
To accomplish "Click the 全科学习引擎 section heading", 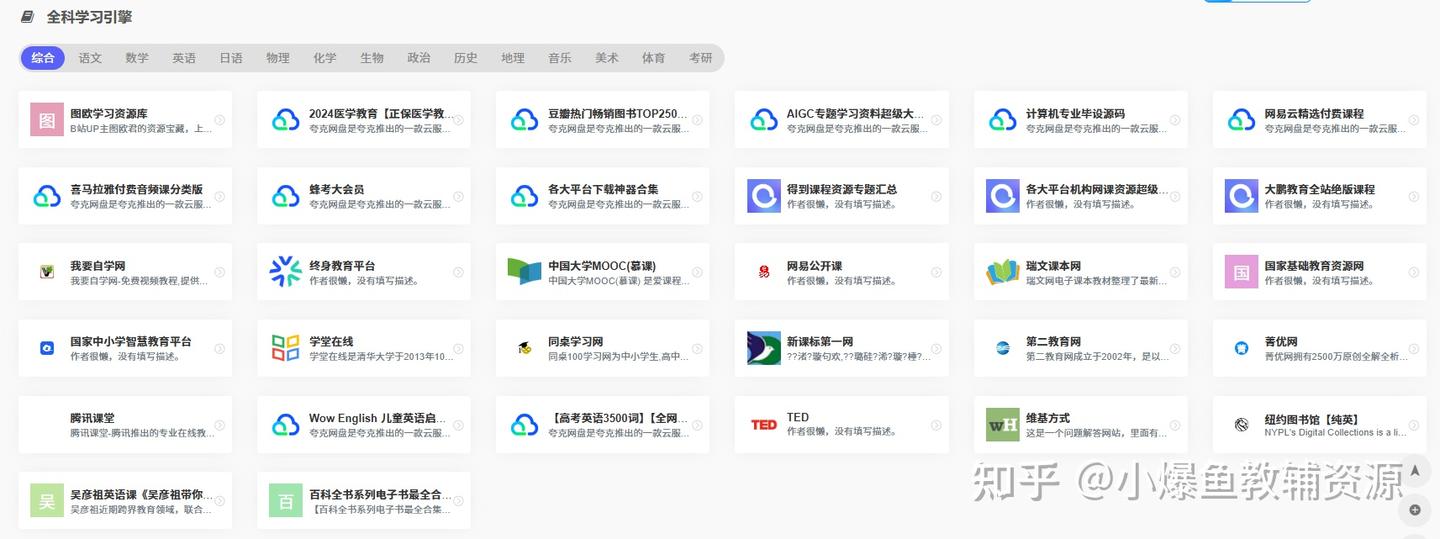I will 89,17.
